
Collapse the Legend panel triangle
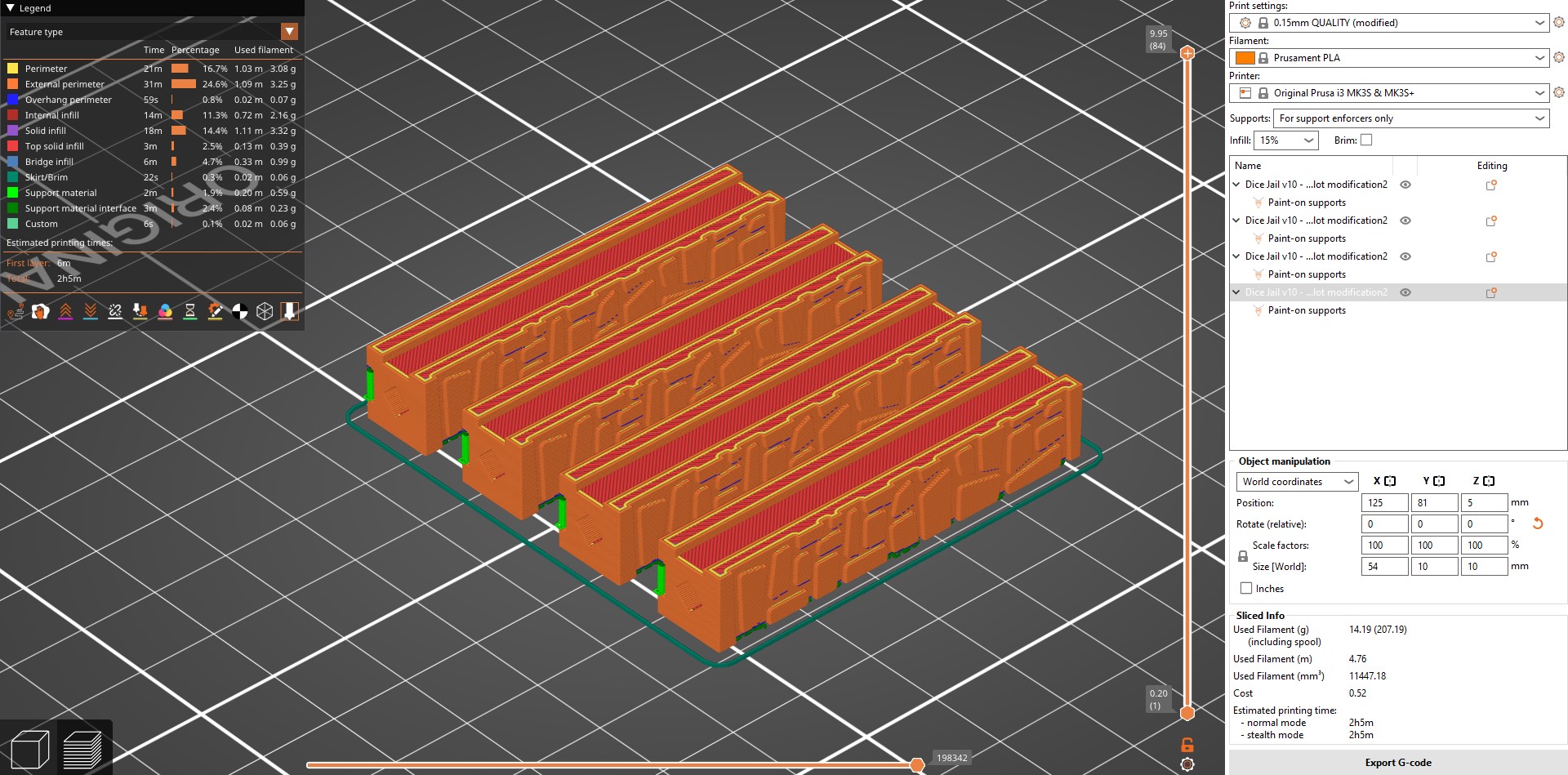tap(11, 8)
